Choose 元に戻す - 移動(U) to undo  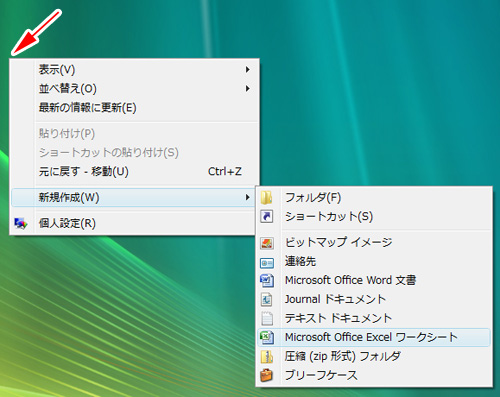coord(134,171)
